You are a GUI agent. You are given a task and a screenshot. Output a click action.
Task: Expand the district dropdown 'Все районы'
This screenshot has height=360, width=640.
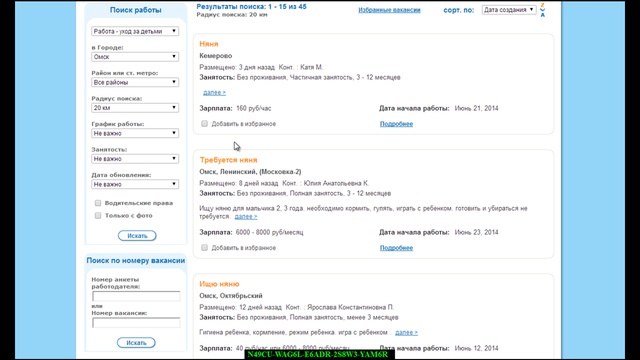pos(135,82)
